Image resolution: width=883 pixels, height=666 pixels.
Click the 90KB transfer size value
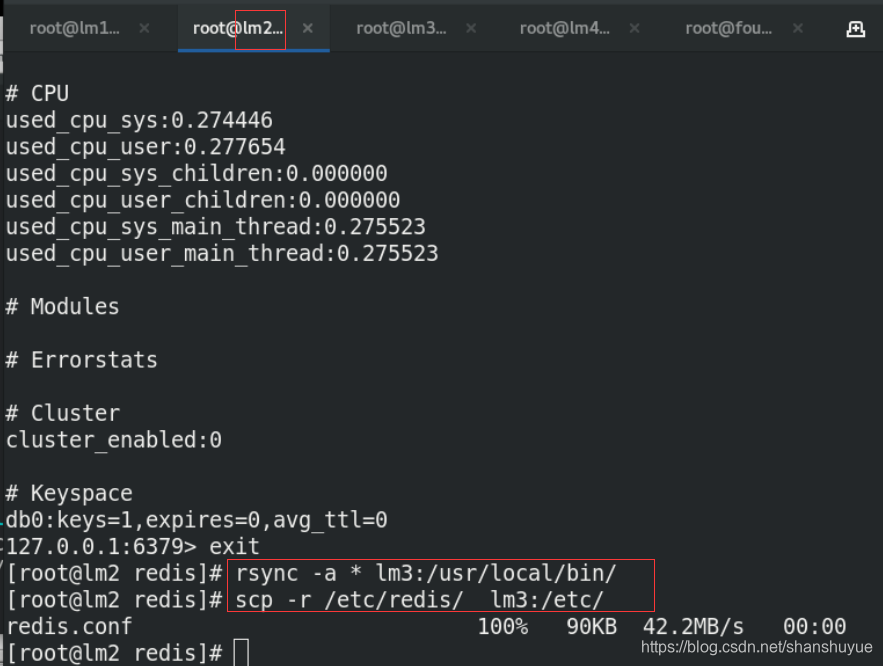pyautogui.click(x=592, y=626)
